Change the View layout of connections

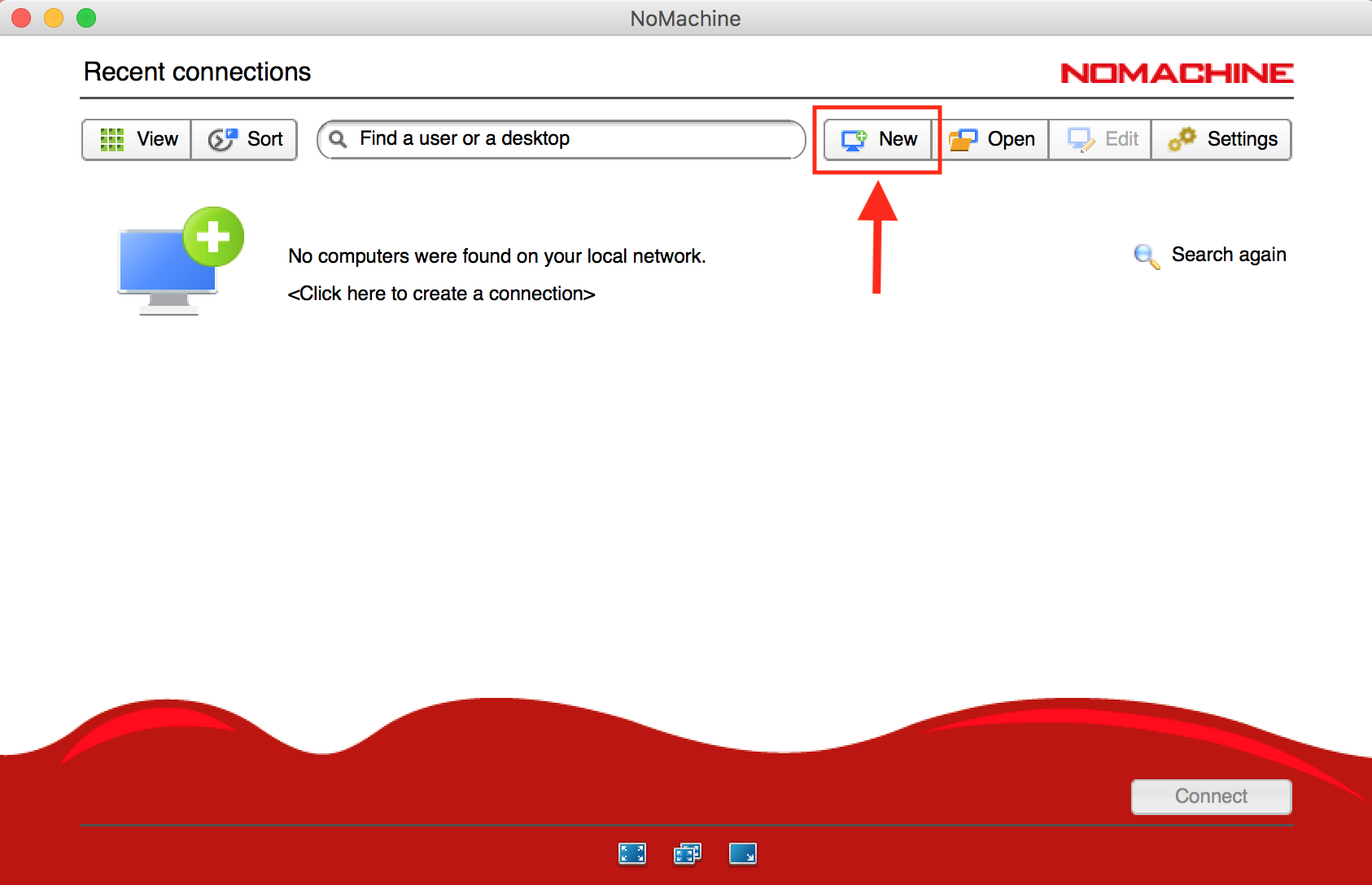click(138, 139)
